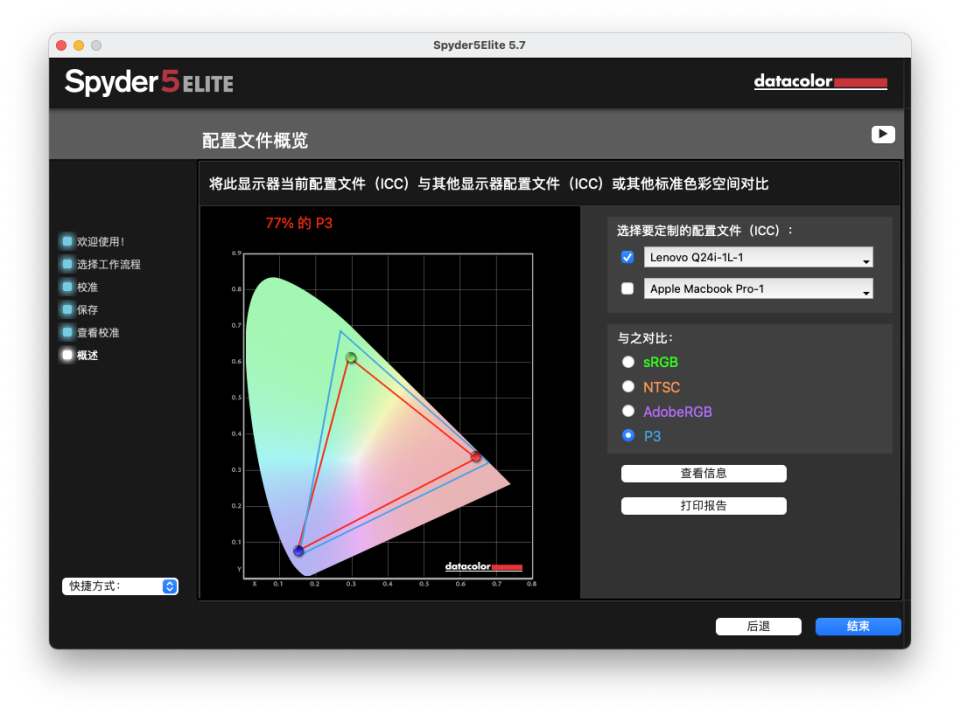
Task: Click the 校准 step indicator icon
Action: [x=67, y=287]
